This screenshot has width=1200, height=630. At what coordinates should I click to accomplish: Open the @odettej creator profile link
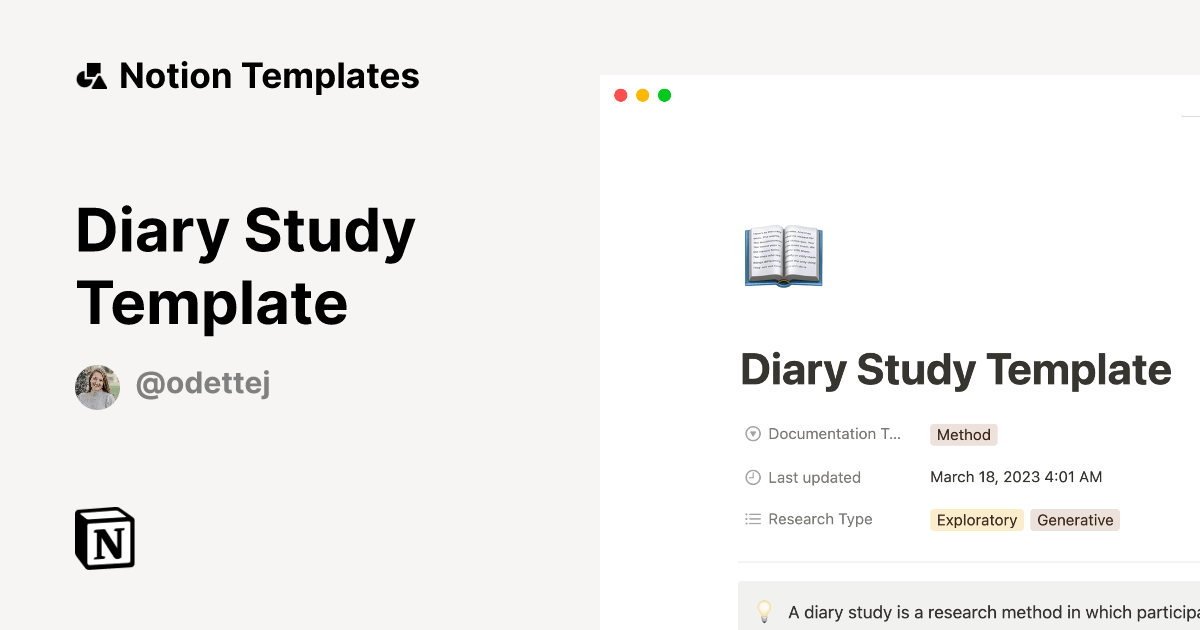[203, 385]
